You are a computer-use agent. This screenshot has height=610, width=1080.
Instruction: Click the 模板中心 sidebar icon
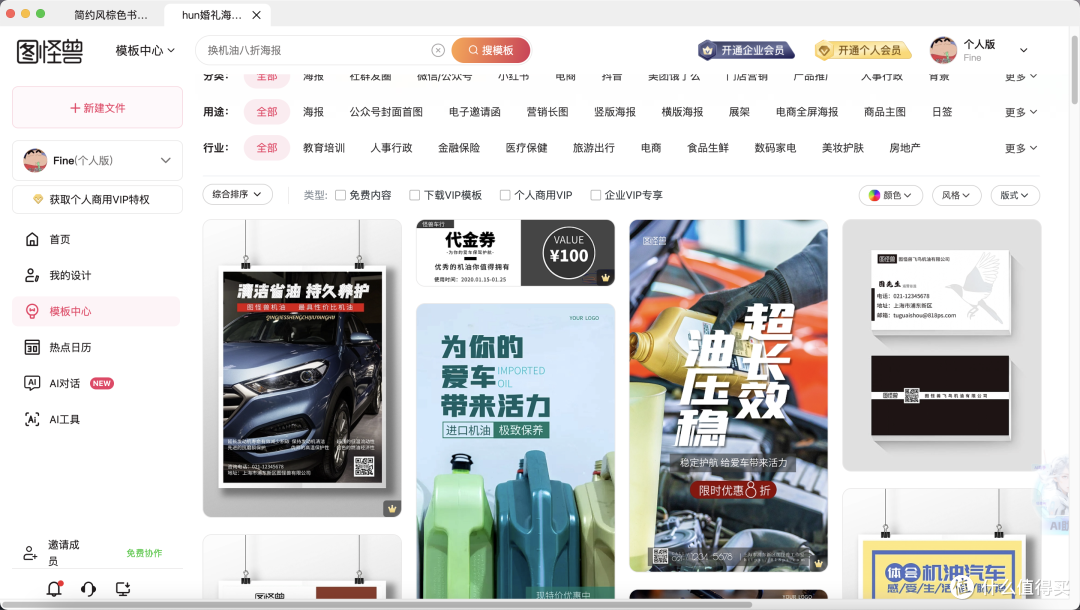pos(32,311)
